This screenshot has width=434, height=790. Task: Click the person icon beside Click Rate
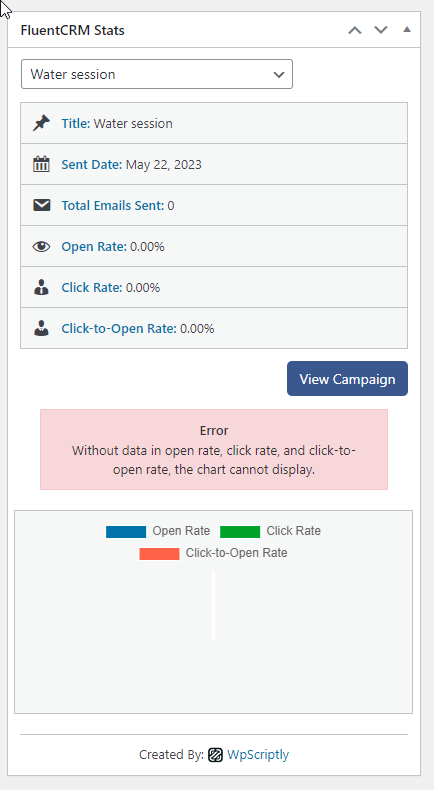click(41, 287)
